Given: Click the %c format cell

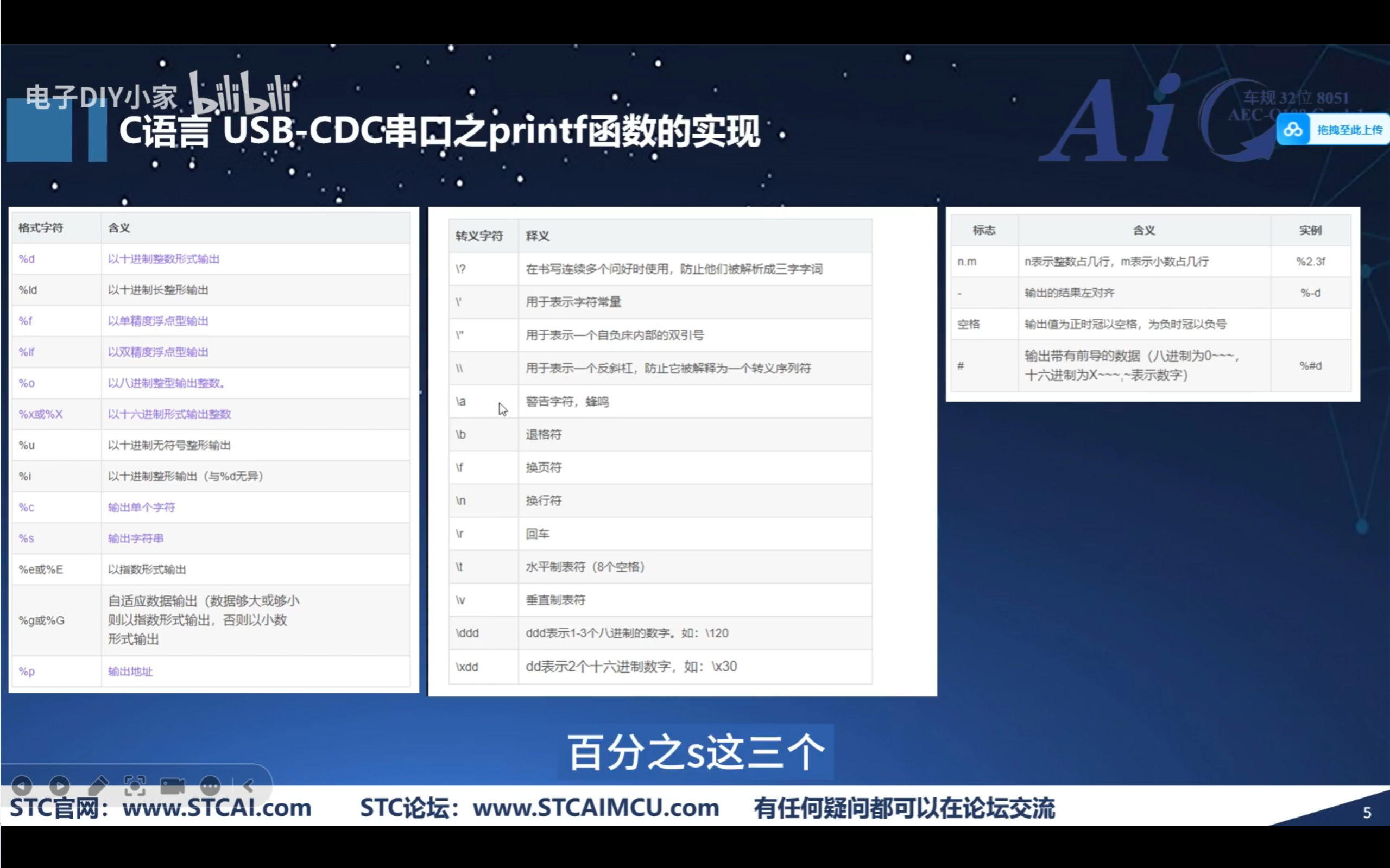Looking at the screenshot, I should click(56, 507).
